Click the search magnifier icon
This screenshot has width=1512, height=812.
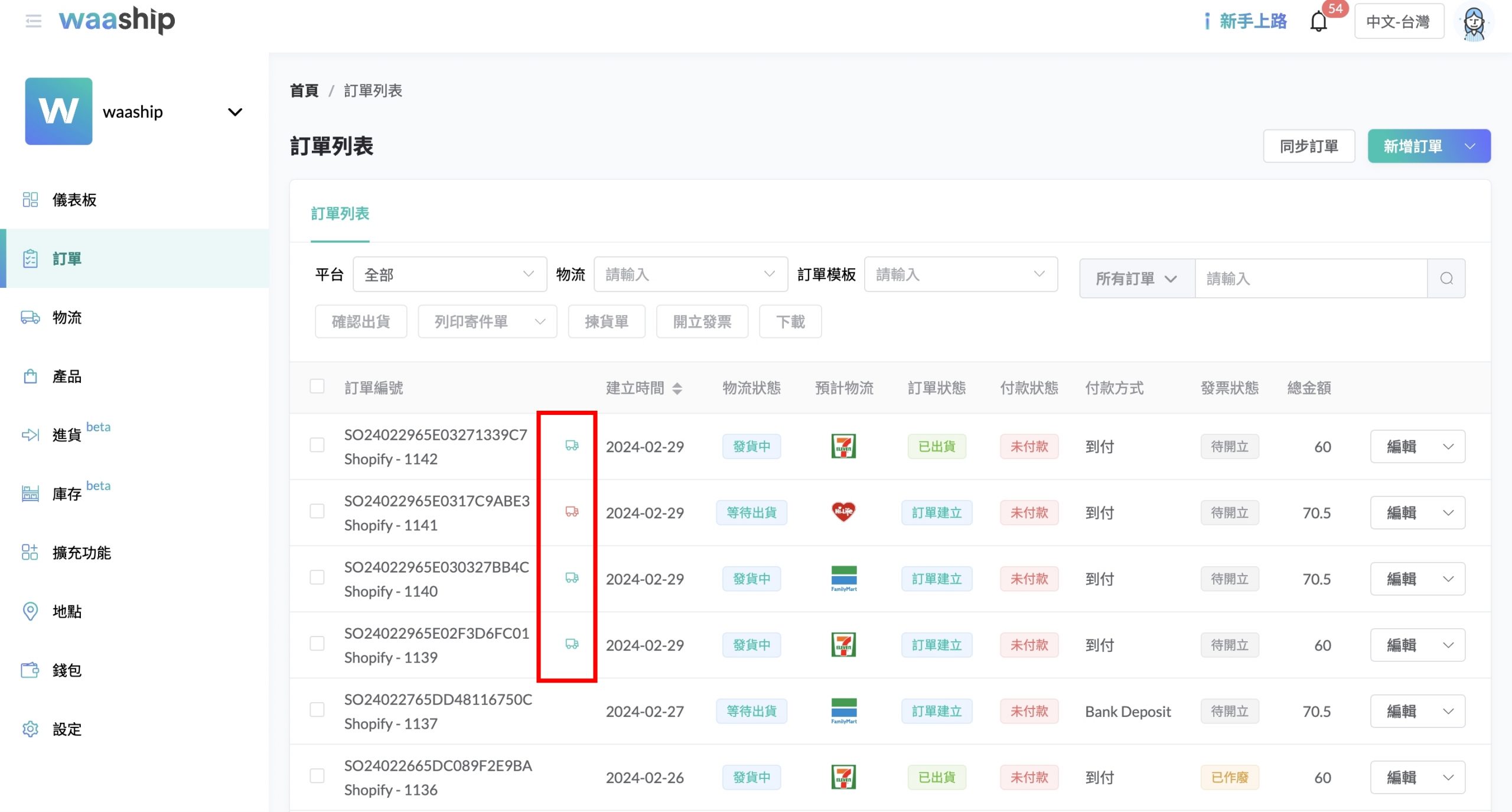(1446, 278)
